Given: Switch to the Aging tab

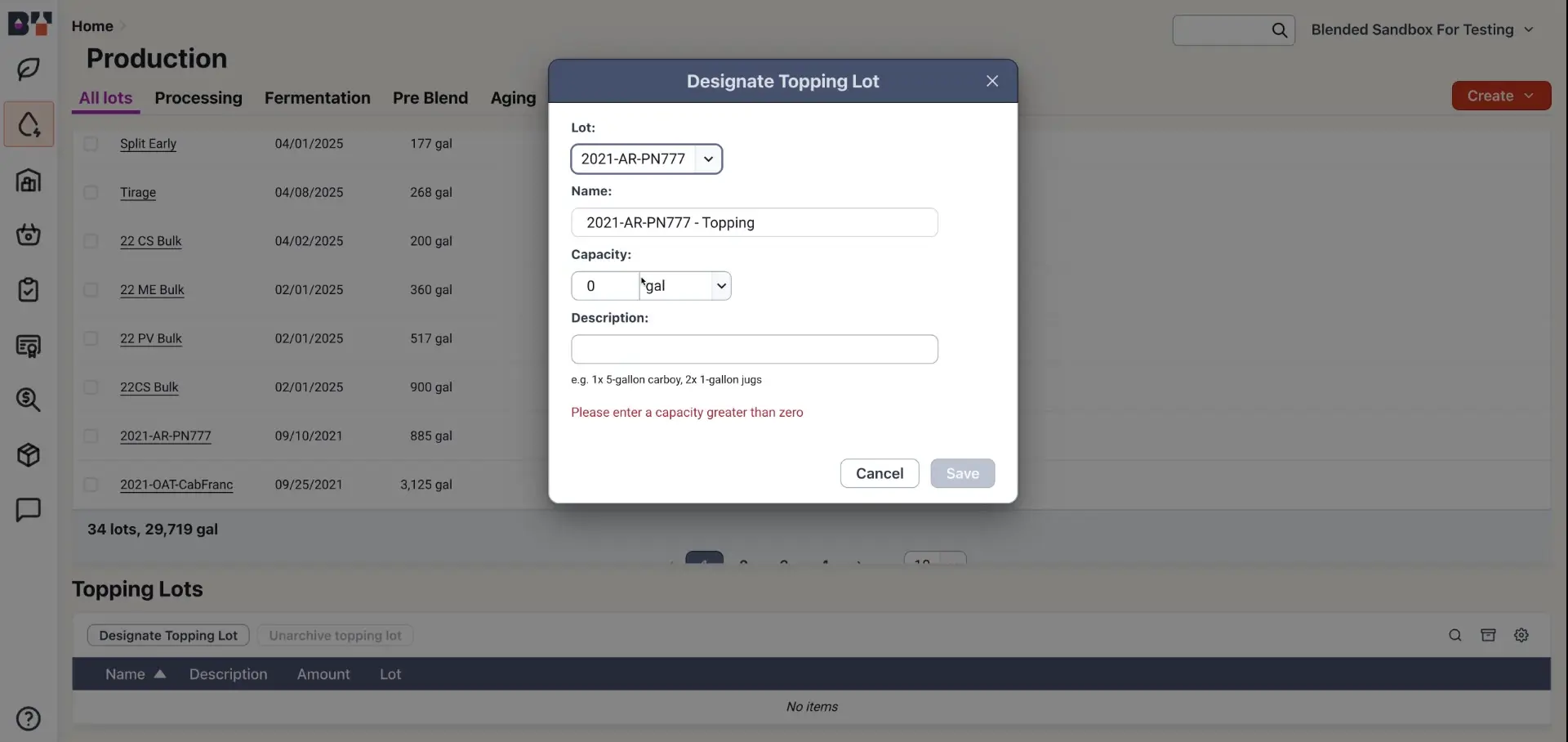Looking at the screenshot, I should pos(513,98).
